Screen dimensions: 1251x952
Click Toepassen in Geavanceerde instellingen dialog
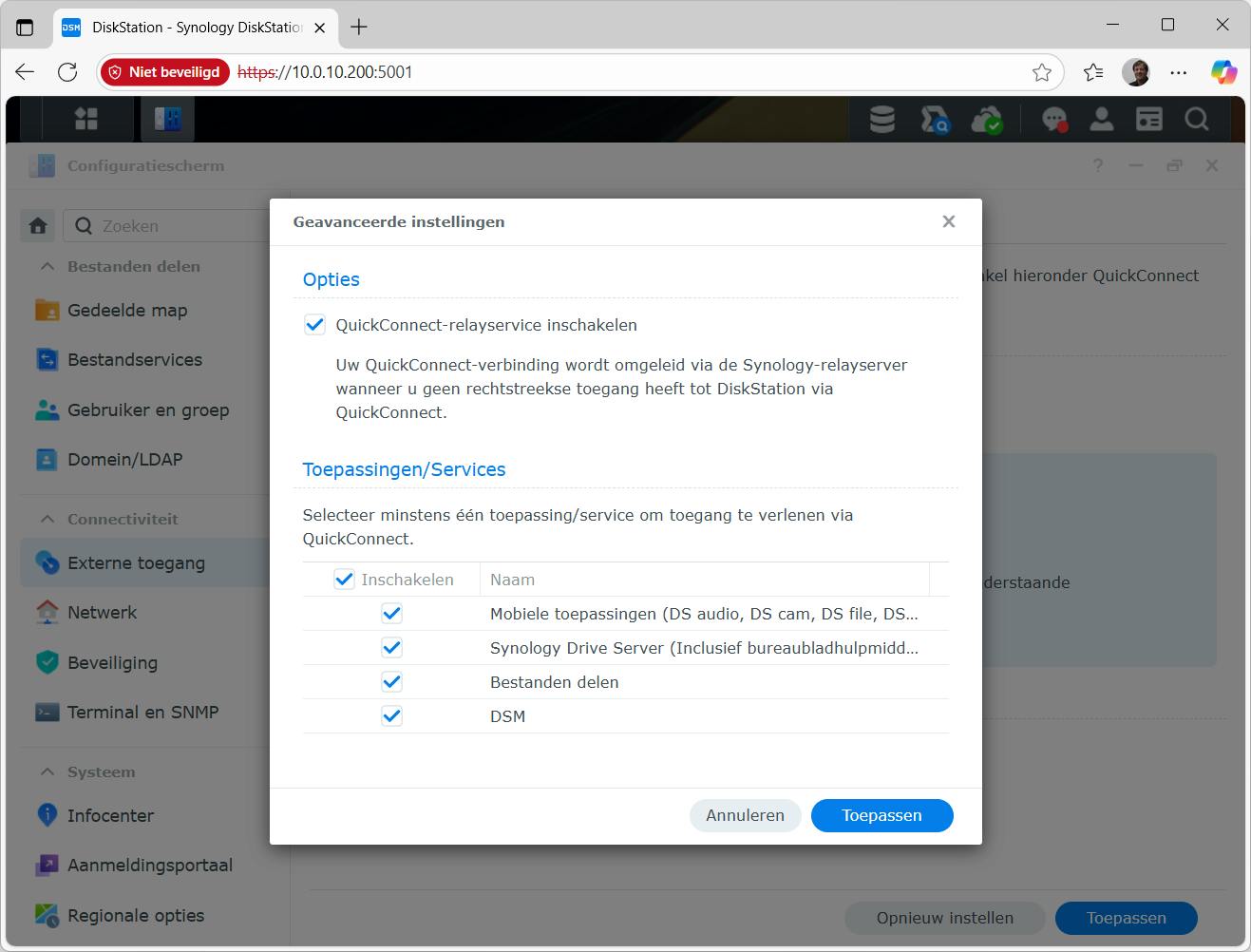[x=881, y=815]
